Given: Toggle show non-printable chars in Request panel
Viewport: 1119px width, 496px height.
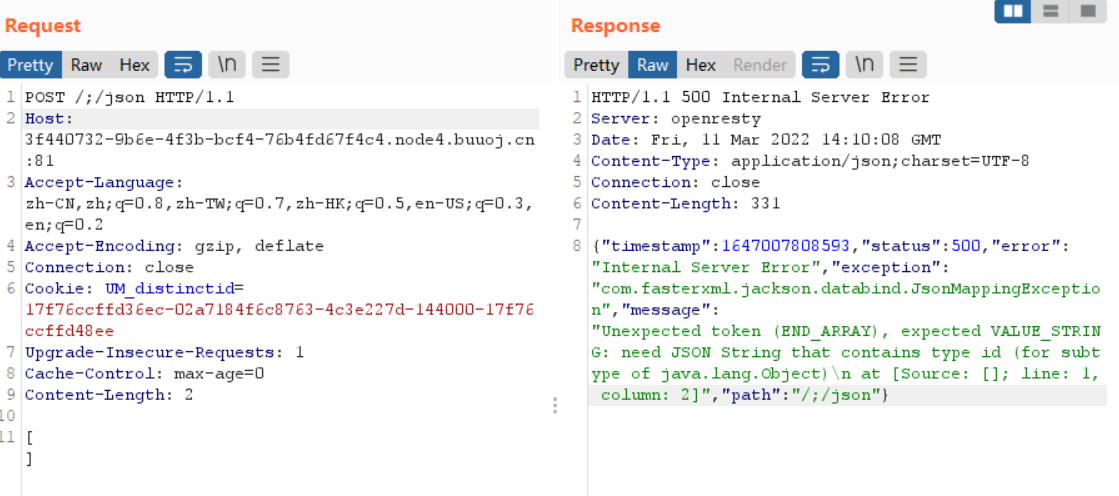Looking at the screenshot, I should 227,65.
